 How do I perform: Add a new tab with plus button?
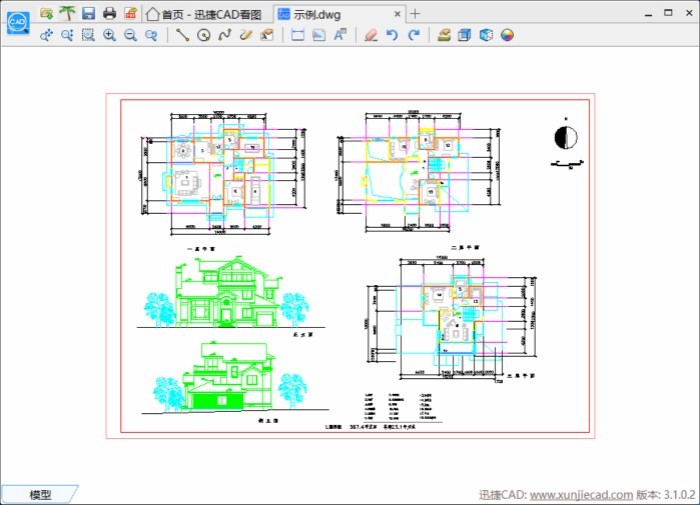[x=415, y=14]
